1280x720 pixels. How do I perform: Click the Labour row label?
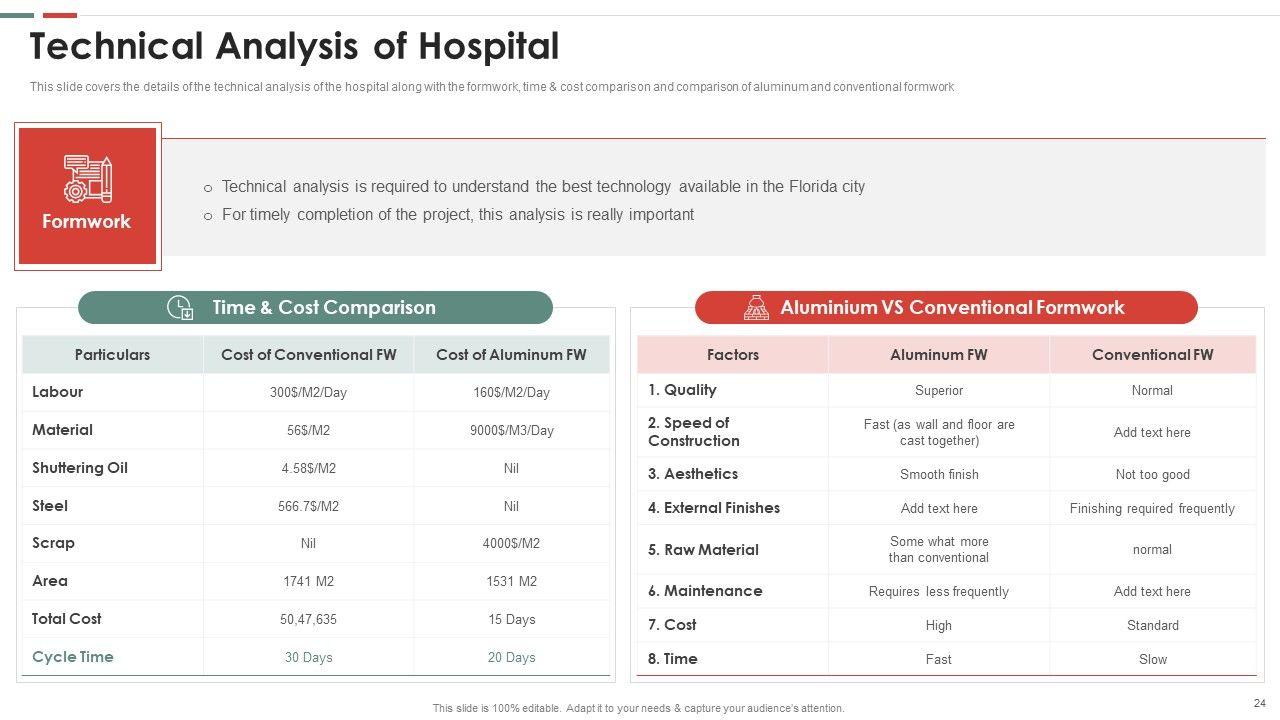[58, 392]
